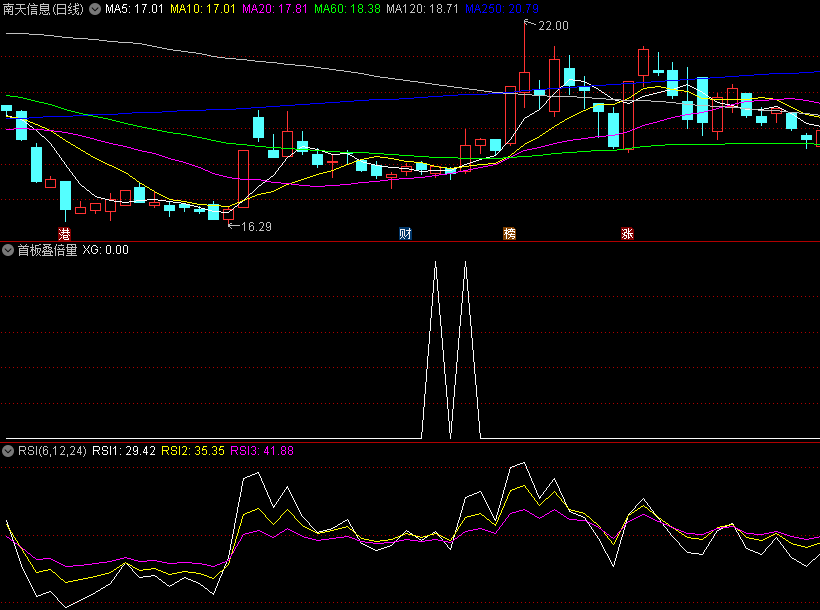Select the 南天信息(日线) chart title
Screen dimensions: 820x610
(43, 9)
